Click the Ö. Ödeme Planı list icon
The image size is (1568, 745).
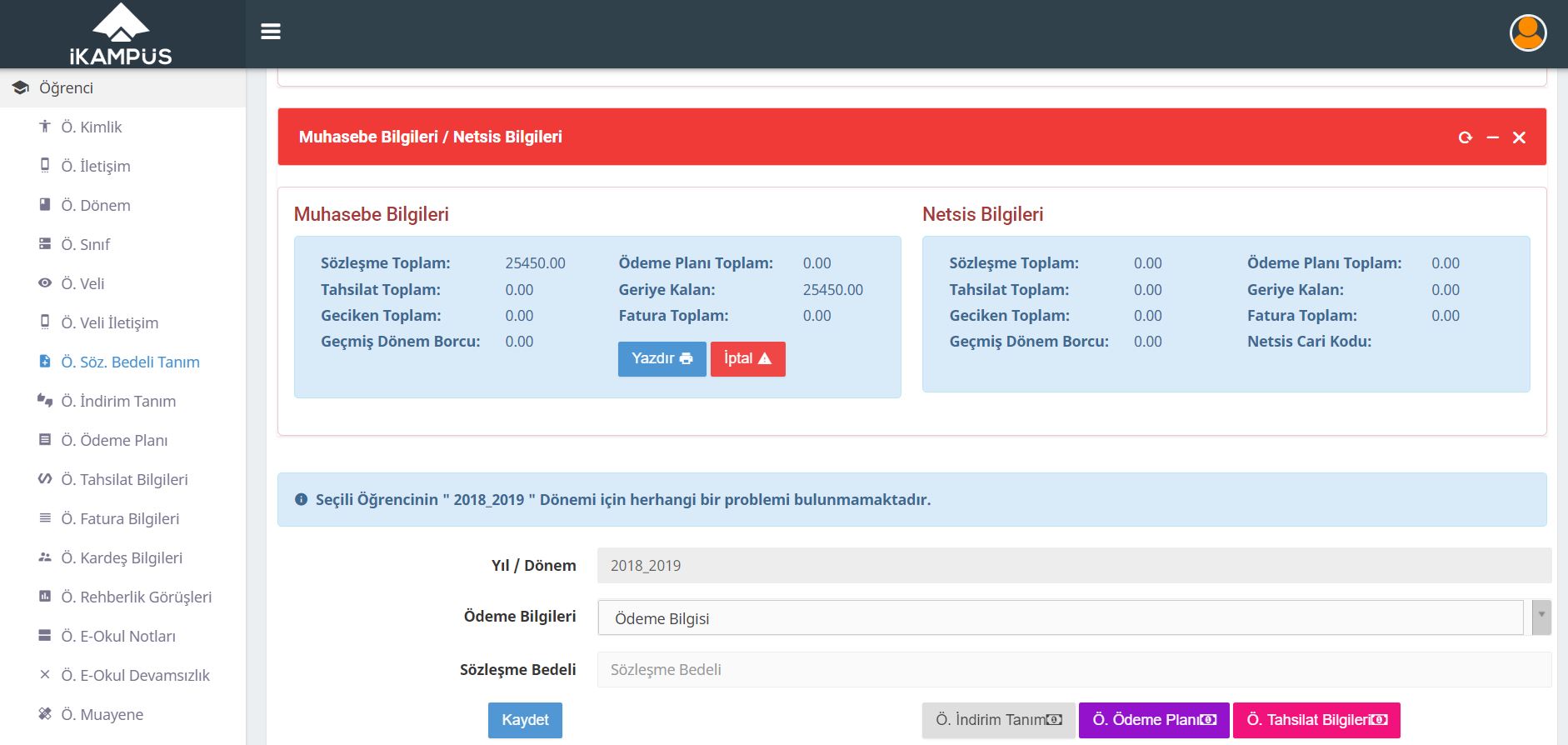click(x=45, y=439)
